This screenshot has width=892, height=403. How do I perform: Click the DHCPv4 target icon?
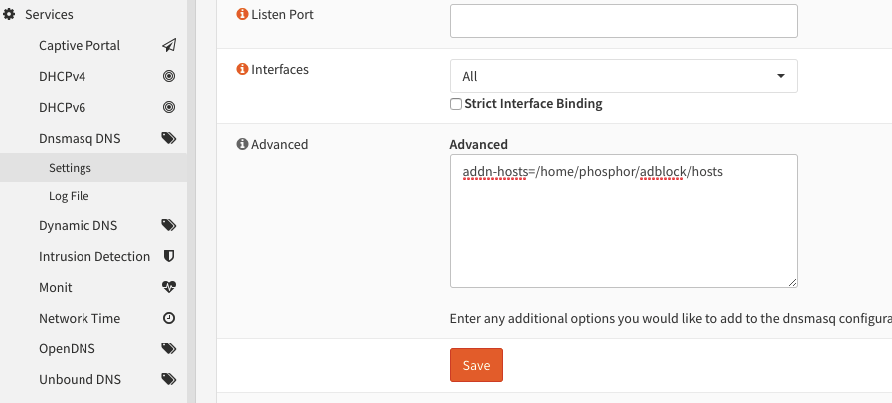click(x=169, y=76)
